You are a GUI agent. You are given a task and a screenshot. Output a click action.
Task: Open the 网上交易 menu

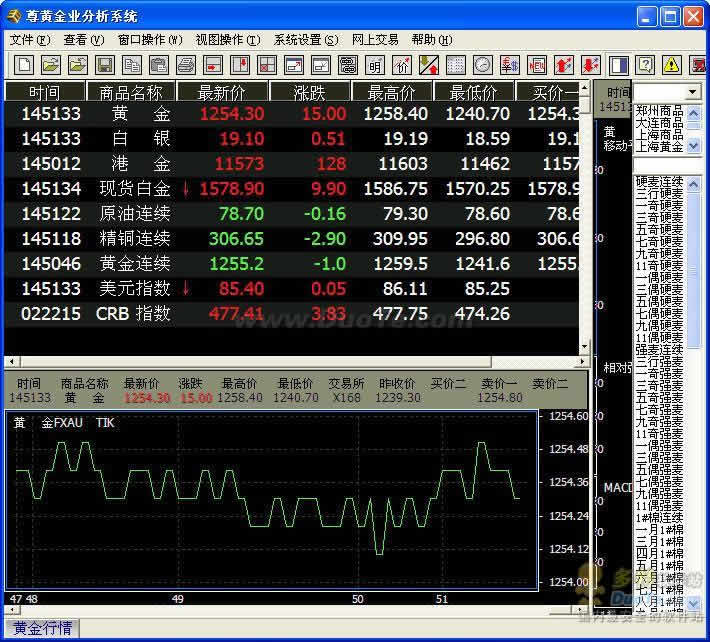point(375,40)
